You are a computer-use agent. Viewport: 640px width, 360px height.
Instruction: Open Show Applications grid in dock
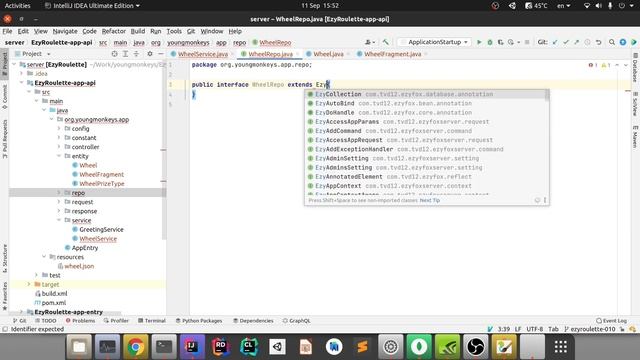[x=560, y=347]
